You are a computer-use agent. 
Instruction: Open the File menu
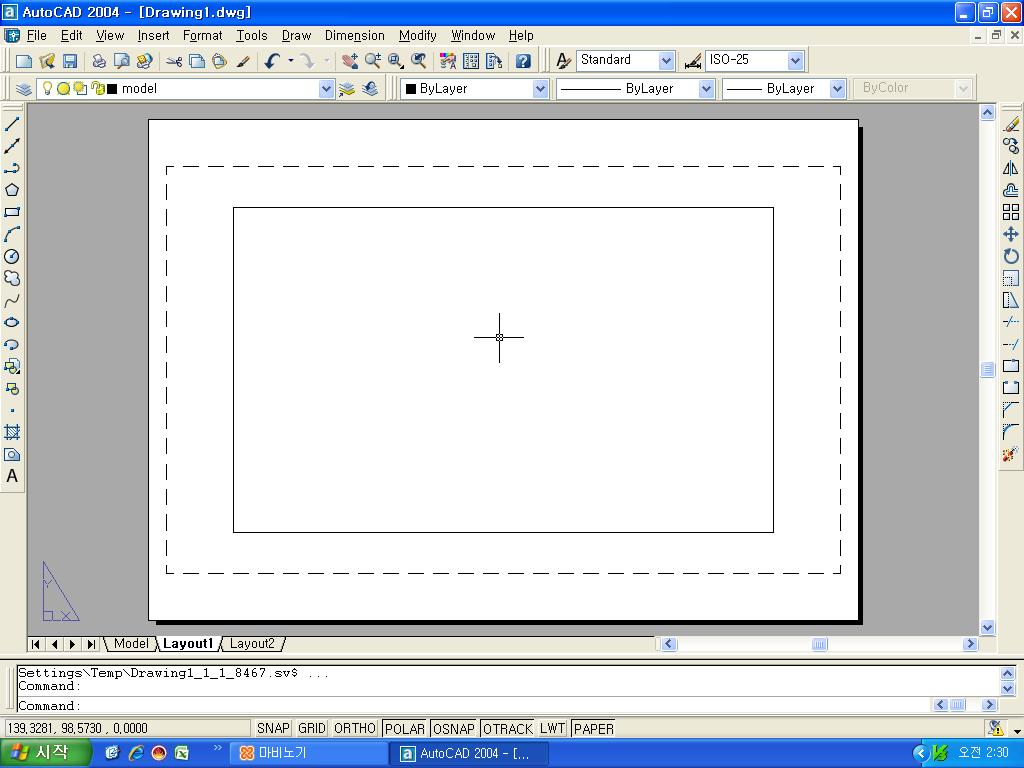(36, 35)
